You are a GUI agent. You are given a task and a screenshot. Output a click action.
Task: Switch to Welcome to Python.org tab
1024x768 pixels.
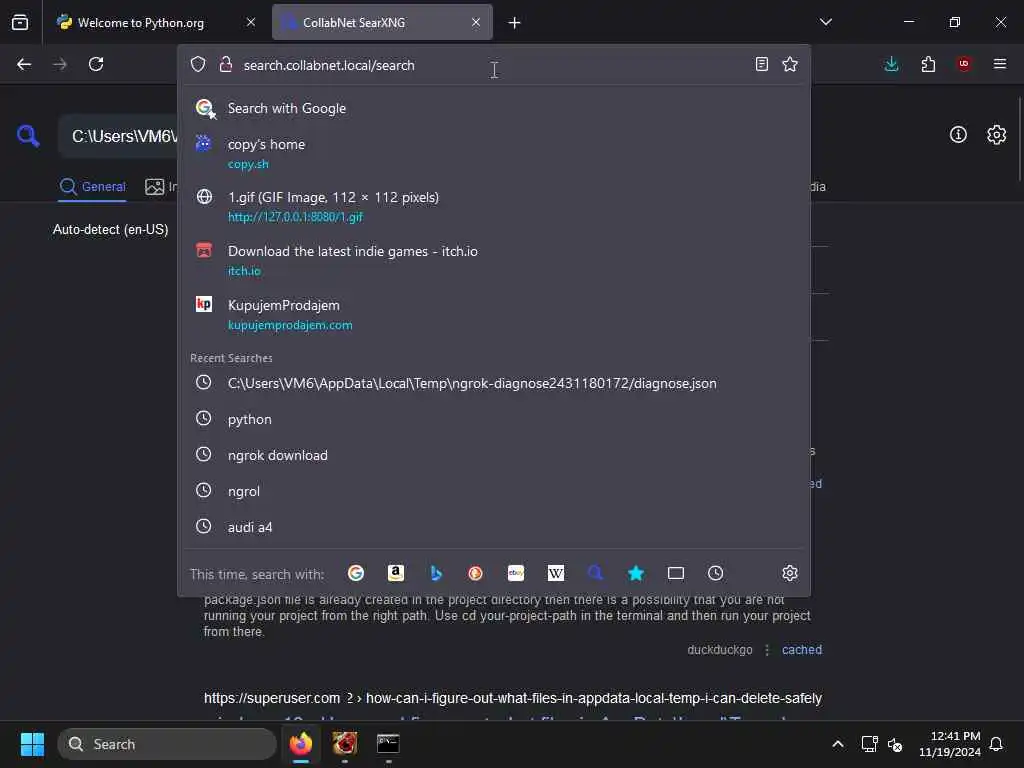coord(157,23)
